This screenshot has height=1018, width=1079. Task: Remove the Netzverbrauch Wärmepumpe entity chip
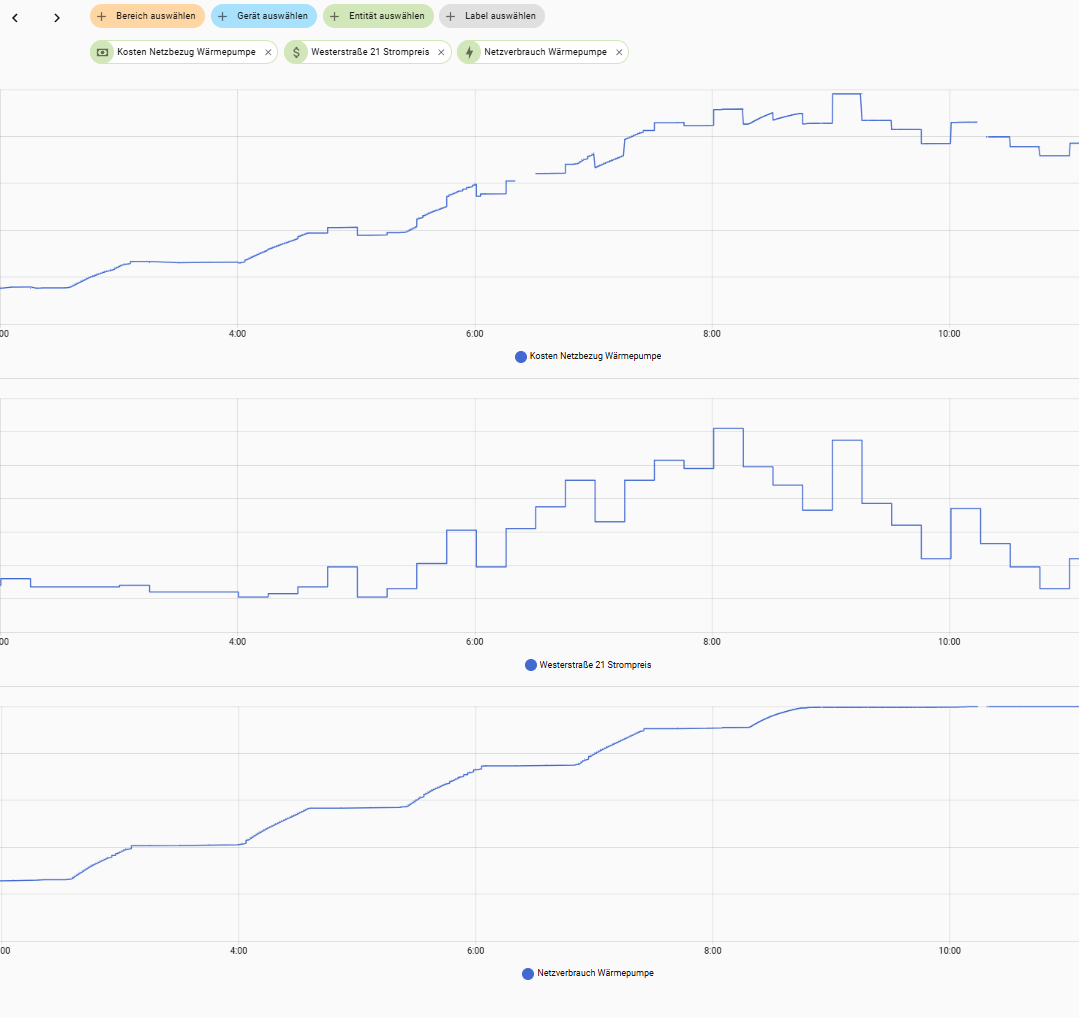pyautogui.click(x=619, y=52)
